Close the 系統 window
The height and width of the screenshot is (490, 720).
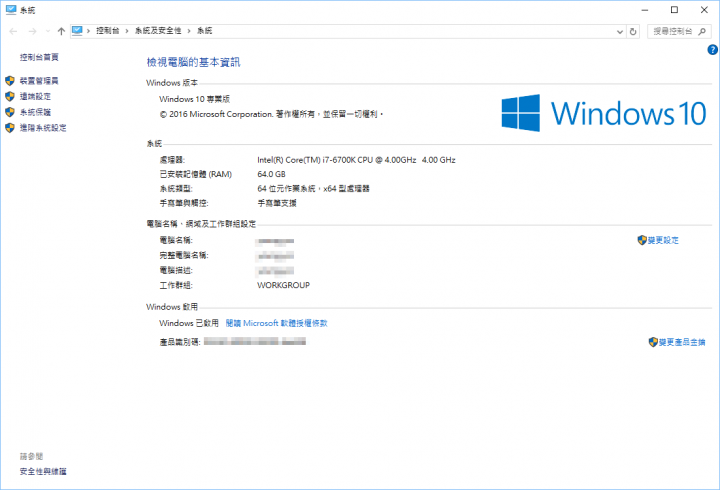(x=704, y=10)
